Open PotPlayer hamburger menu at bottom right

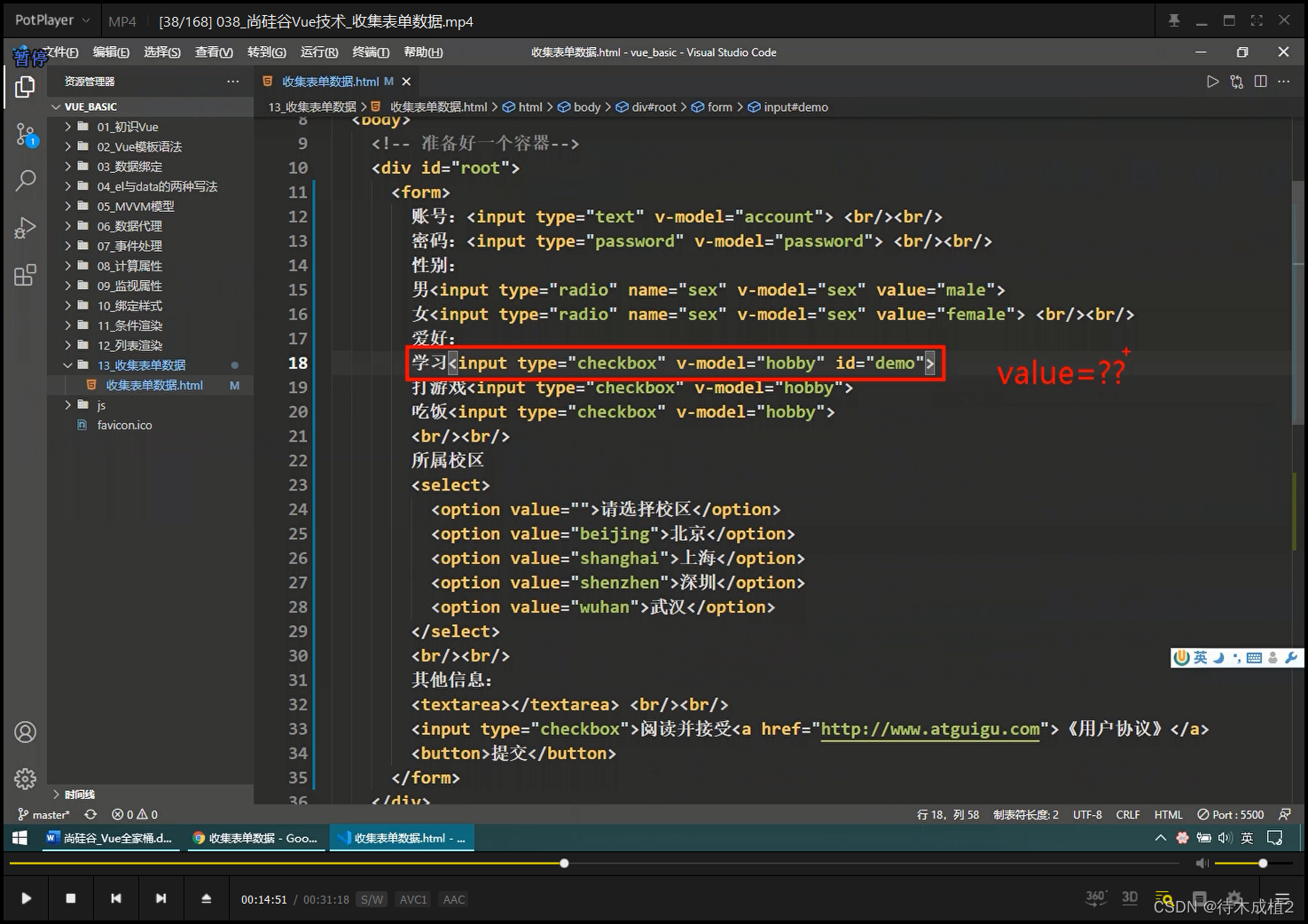click(x=1281, y=898)
